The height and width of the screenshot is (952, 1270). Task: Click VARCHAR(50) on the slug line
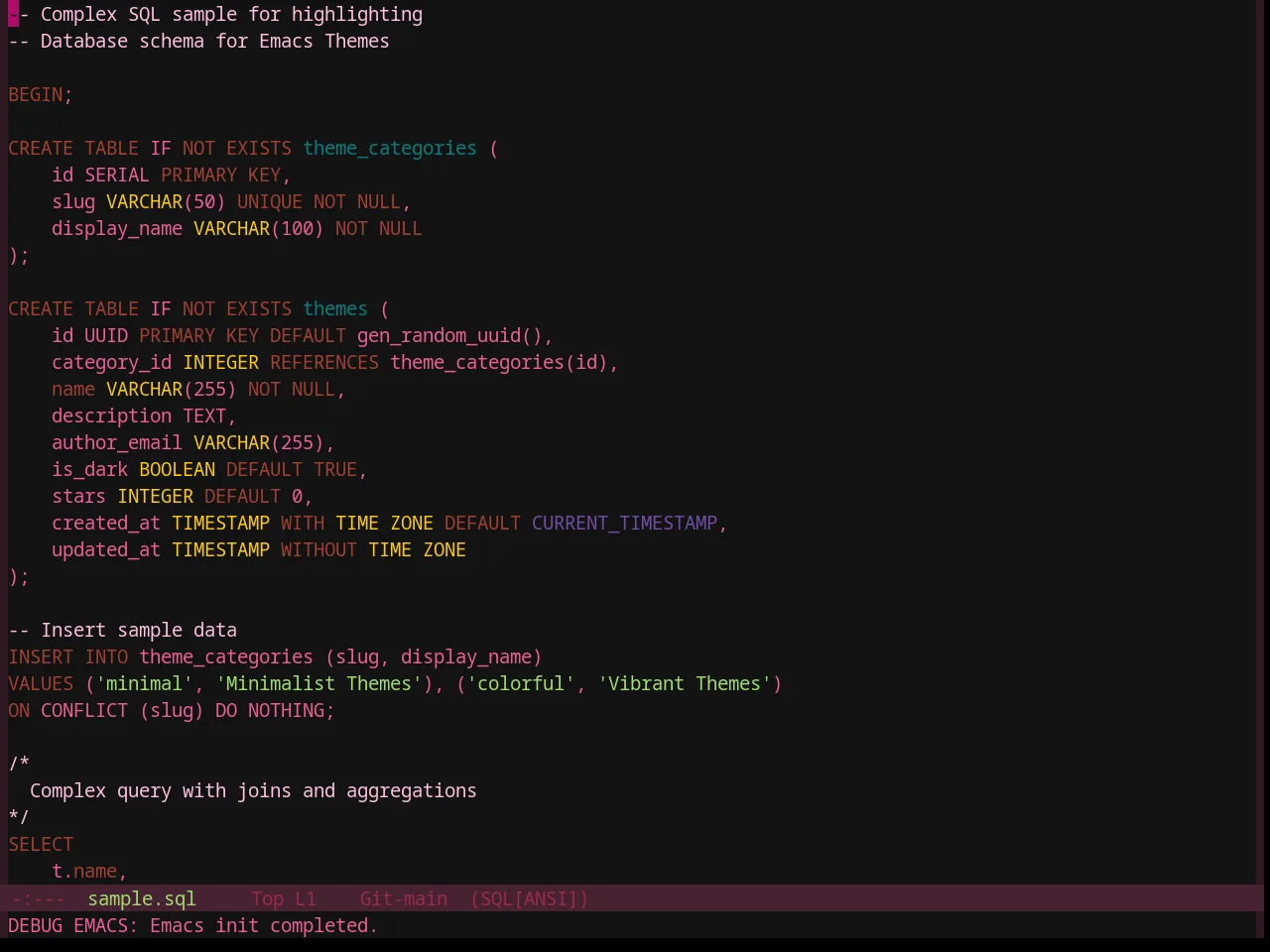coord(167,201)
